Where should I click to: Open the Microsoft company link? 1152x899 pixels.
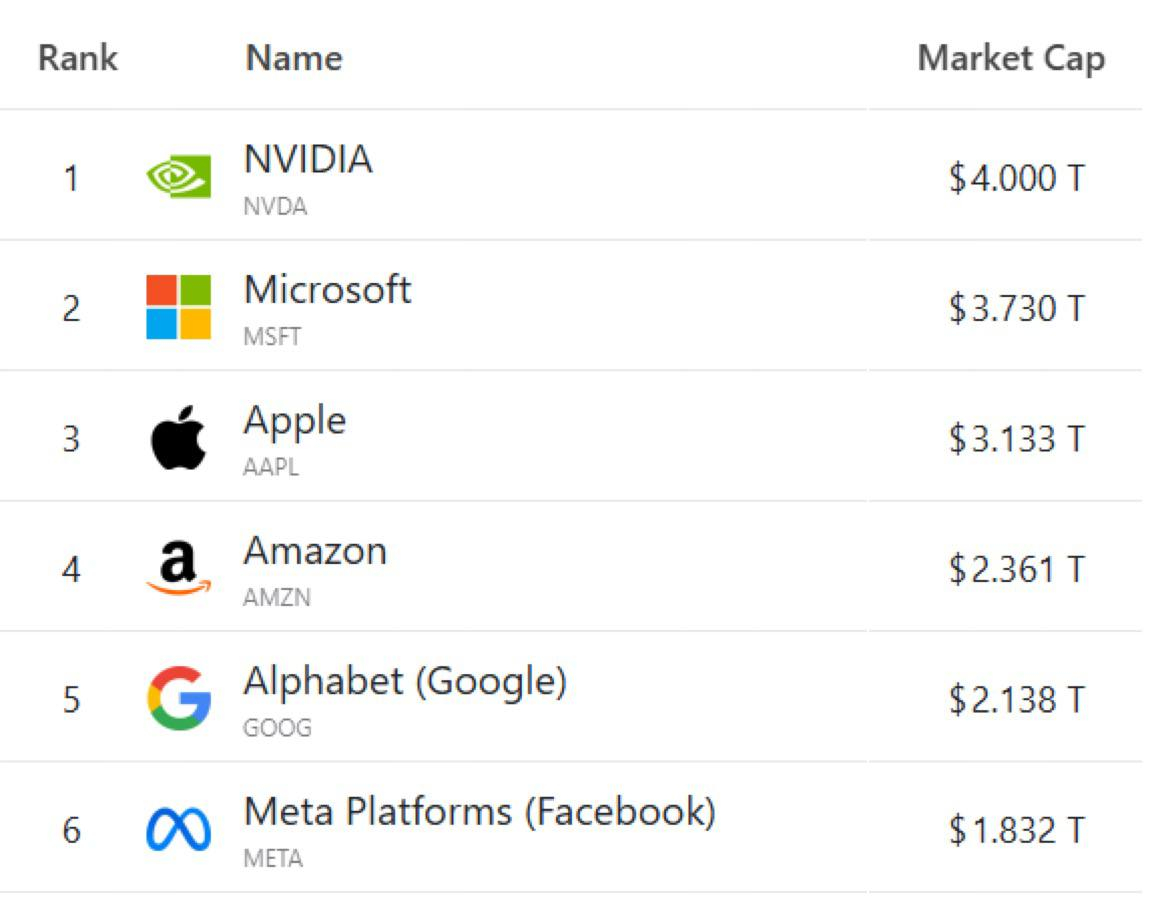click(327, 290)
